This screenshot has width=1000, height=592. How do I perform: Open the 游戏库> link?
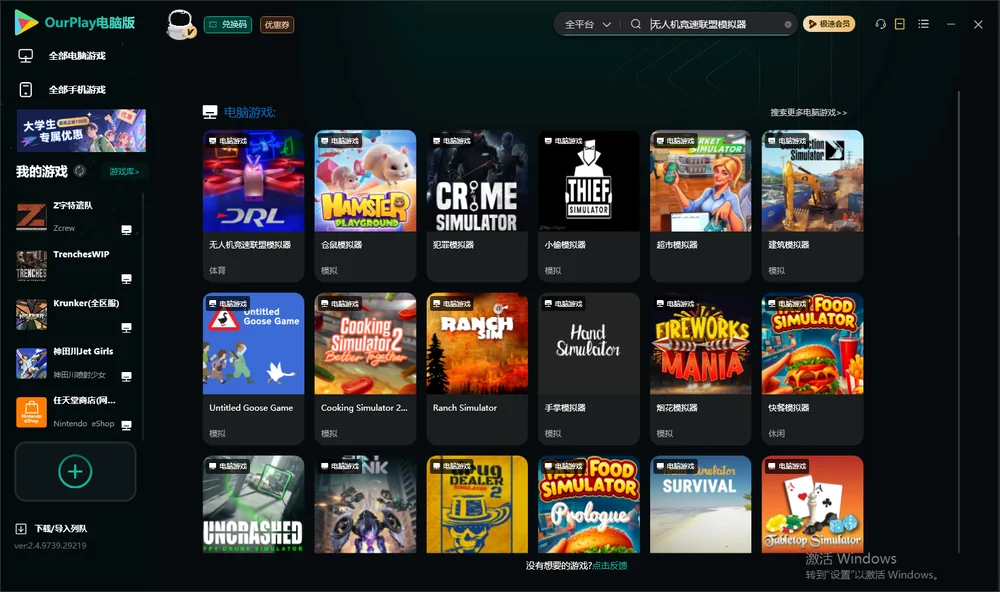click(124, 171)
